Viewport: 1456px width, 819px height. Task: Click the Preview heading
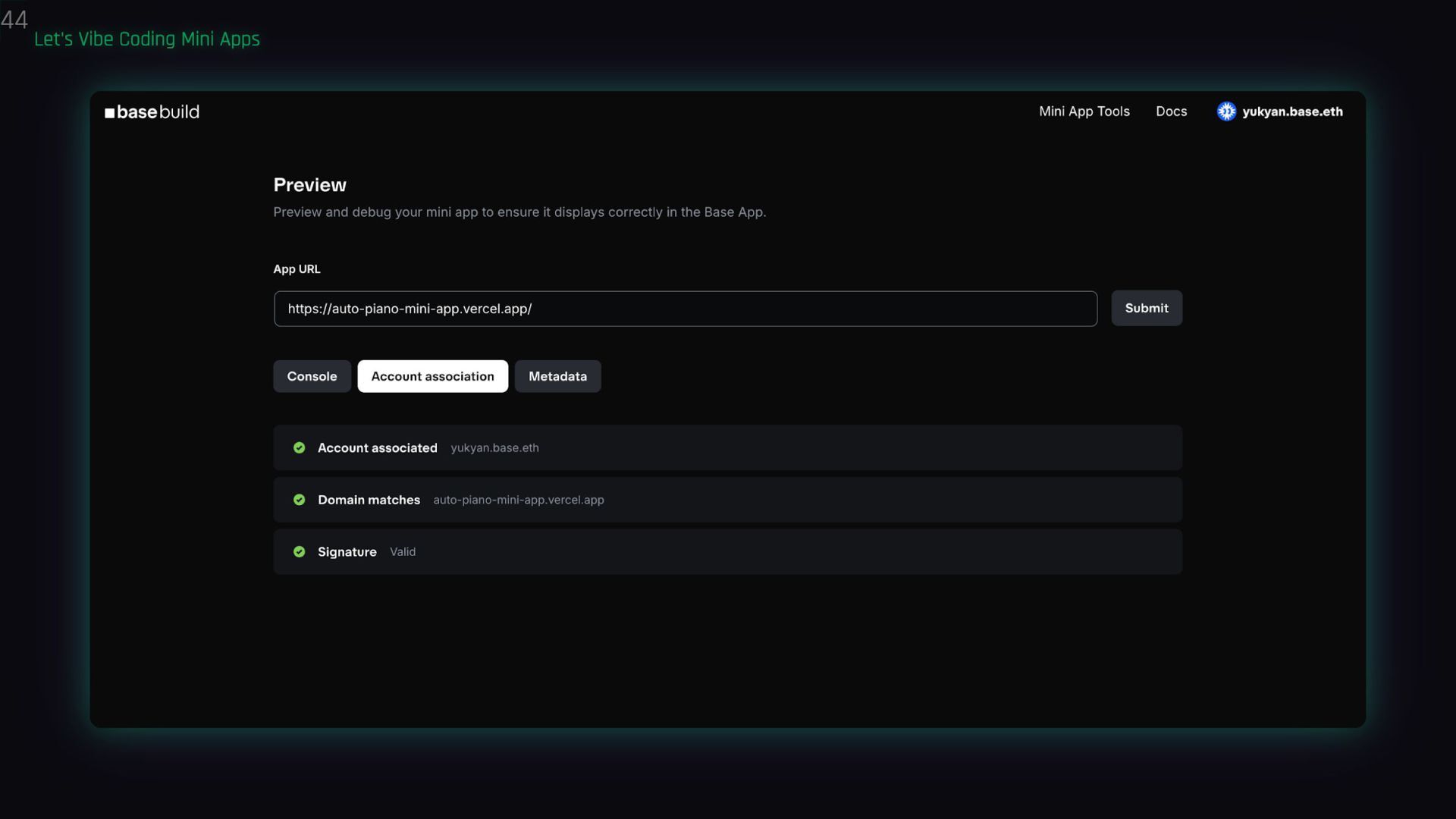pyautogui.click(x=309, y=185)
